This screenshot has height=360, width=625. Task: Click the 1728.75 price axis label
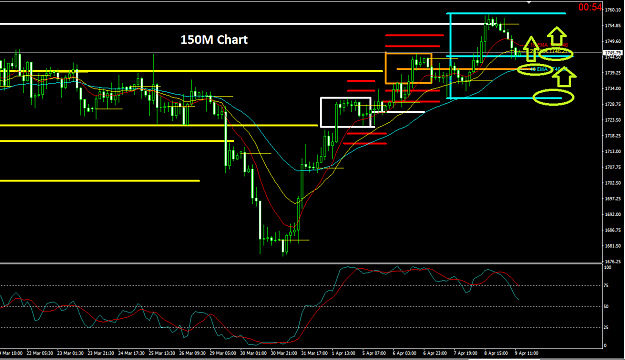(613, 104)
